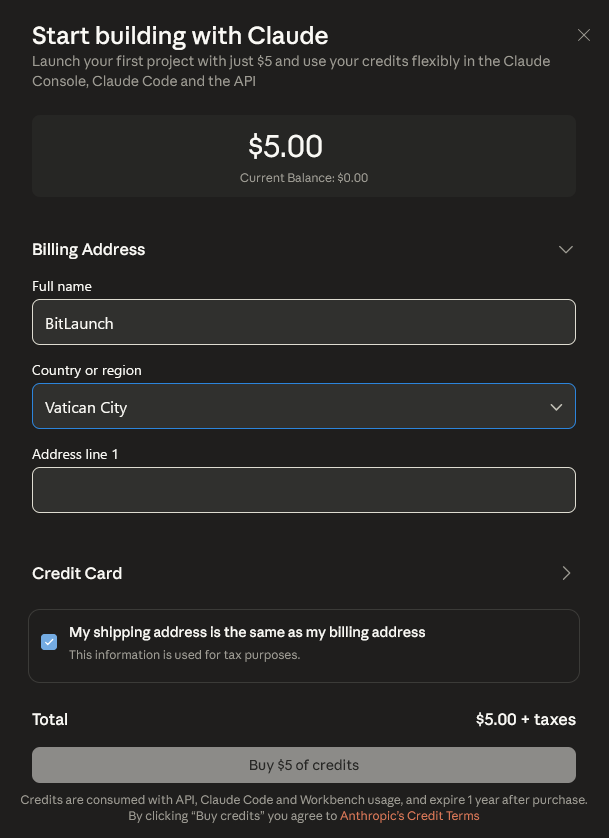The width and height of the screenshot is (609, 838).
Task: Uncheck the shipping address same as billing checkbox
Action: coord(49,642)
